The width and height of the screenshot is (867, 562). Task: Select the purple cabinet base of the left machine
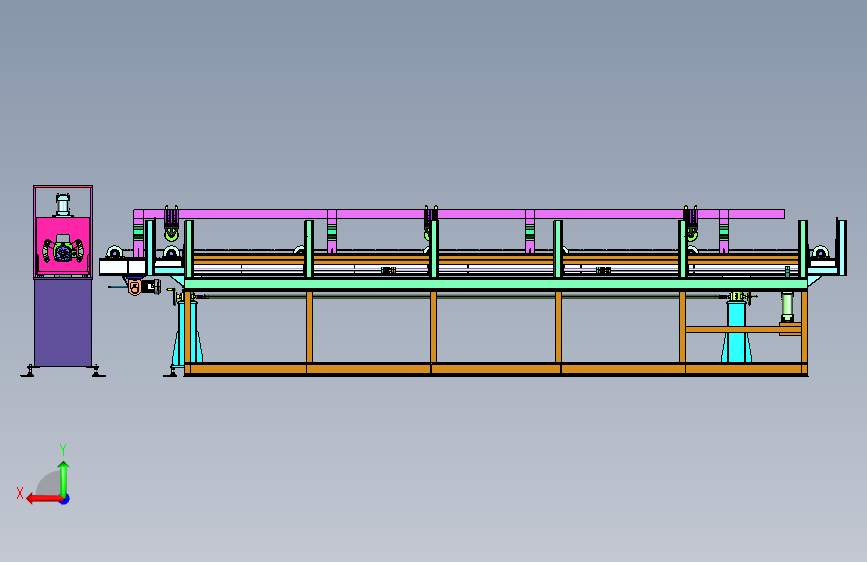tap(63, 322)
